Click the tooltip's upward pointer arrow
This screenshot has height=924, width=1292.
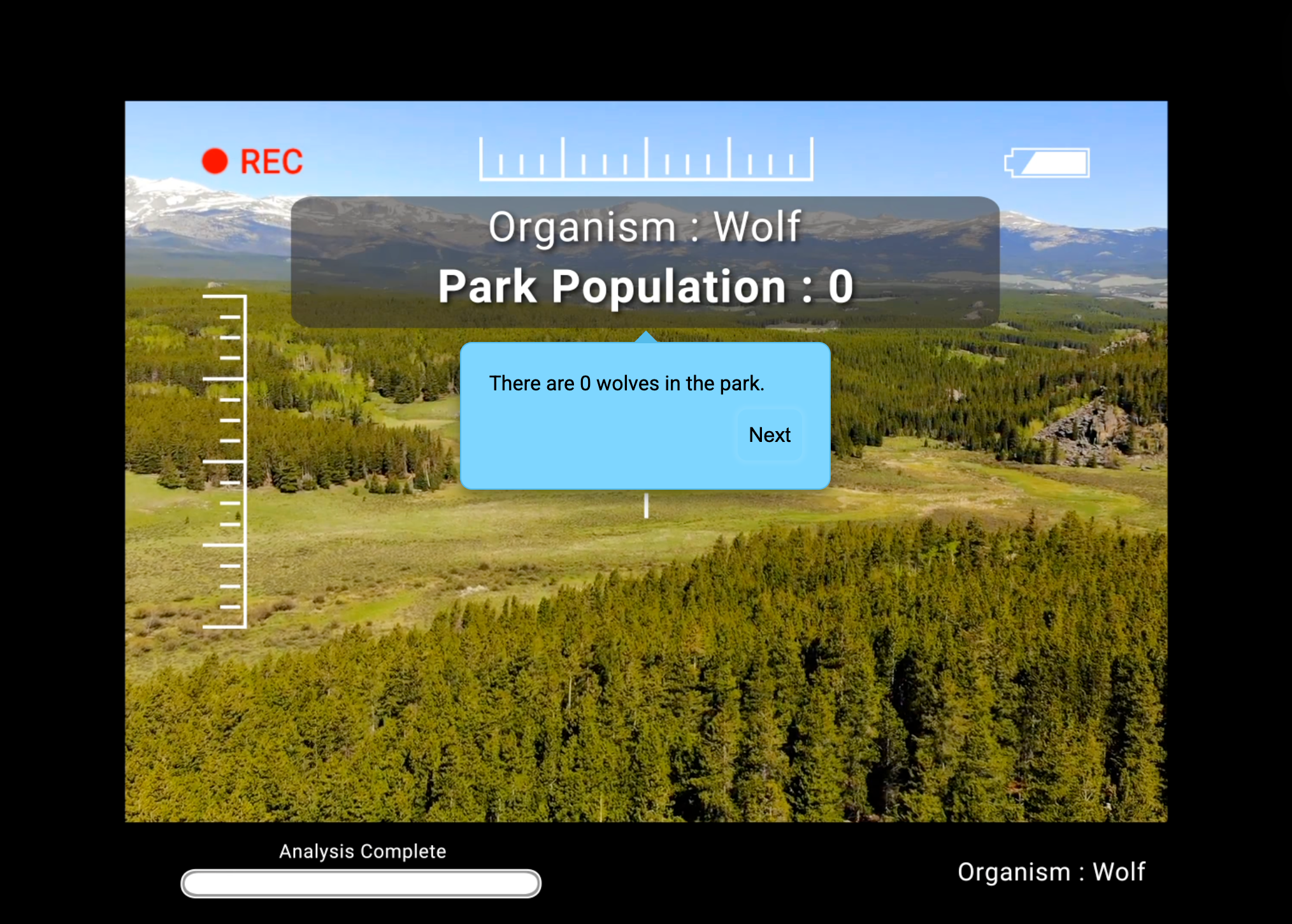(645, 337)
